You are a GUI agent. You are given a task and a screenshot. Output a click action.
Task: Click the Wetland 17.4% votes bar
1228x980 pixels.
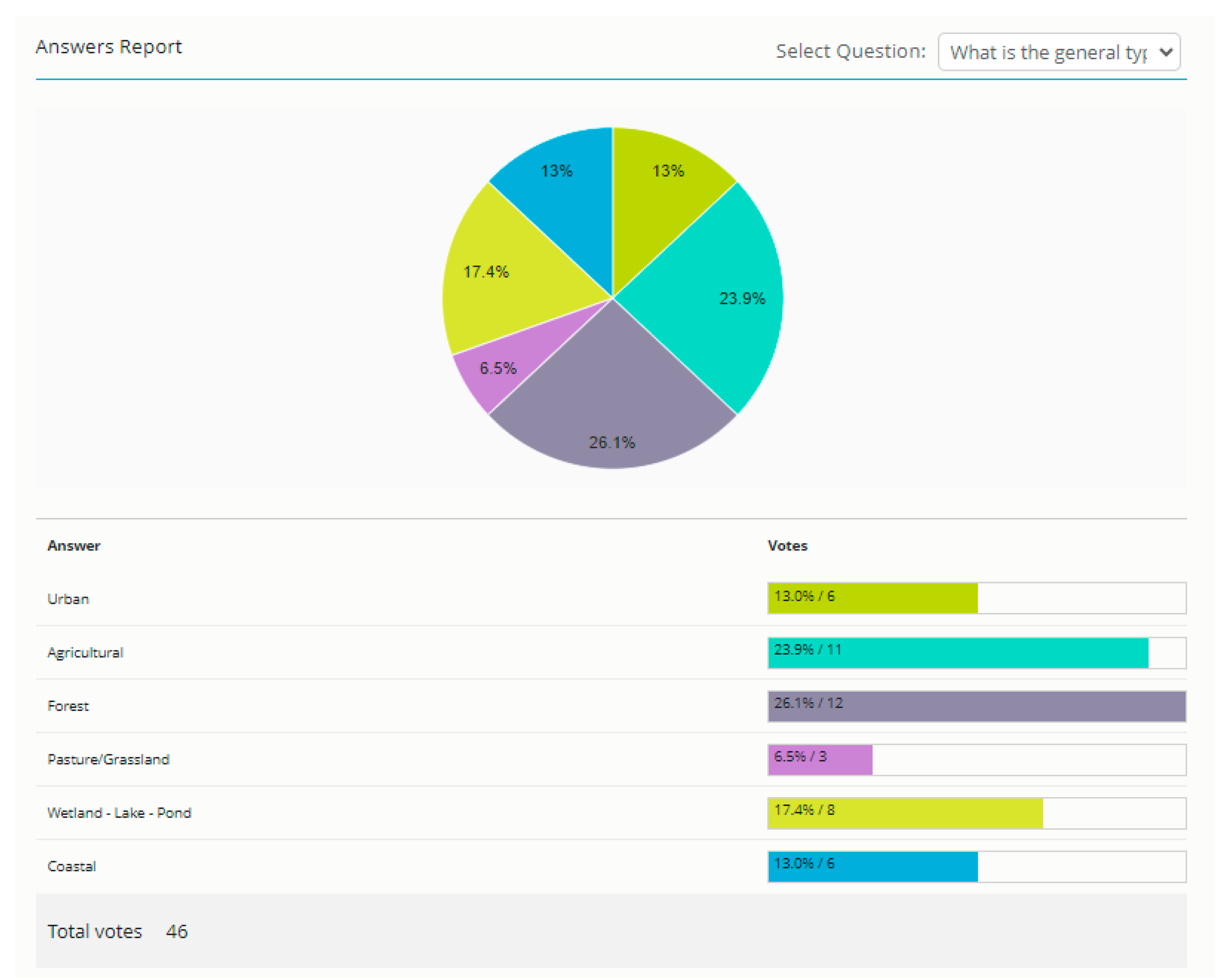click(x=905, y=813)
